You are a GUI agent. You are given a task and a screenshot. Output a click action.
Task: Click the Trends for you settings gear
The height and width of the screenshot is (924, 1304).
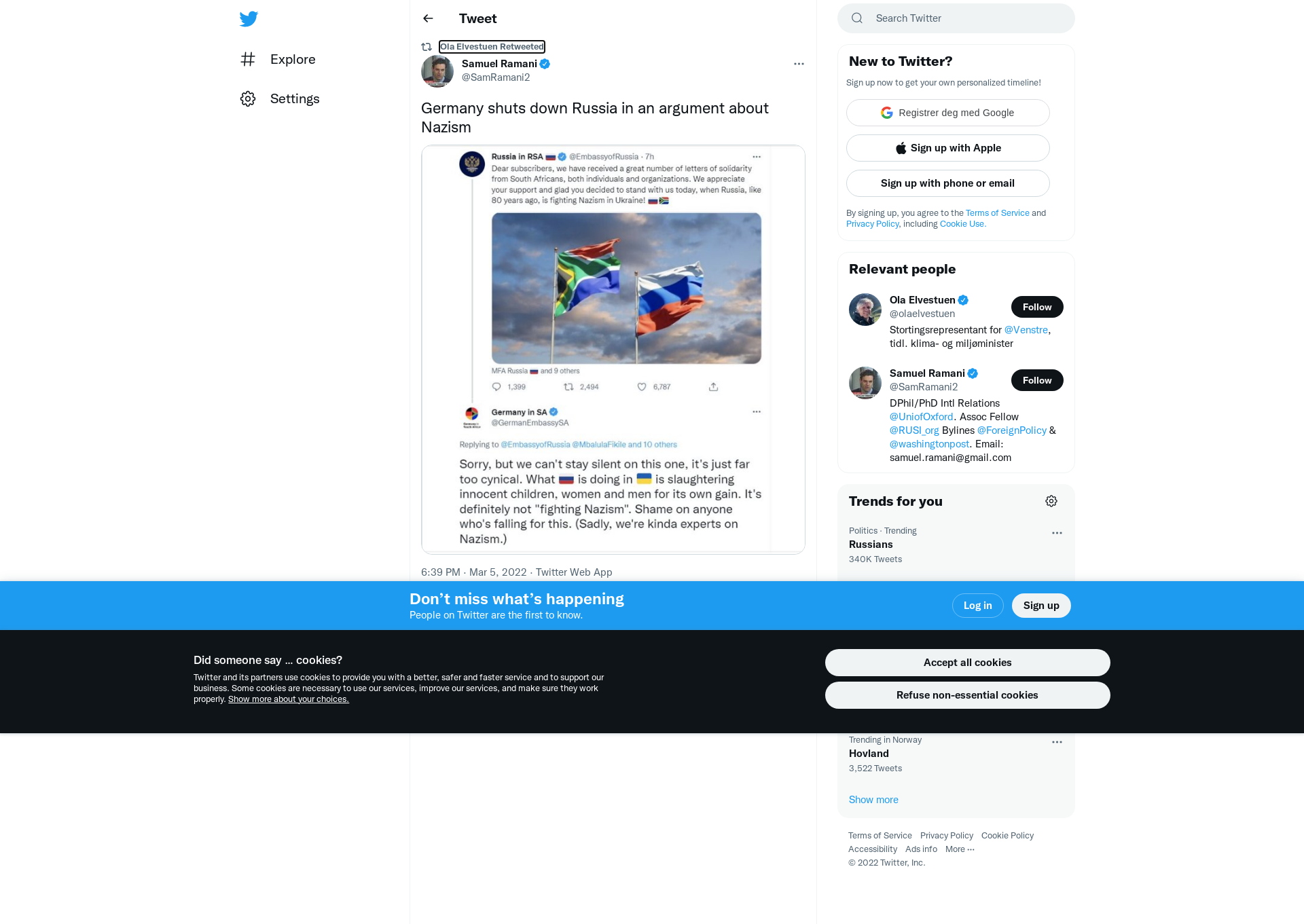point(1051,501)
